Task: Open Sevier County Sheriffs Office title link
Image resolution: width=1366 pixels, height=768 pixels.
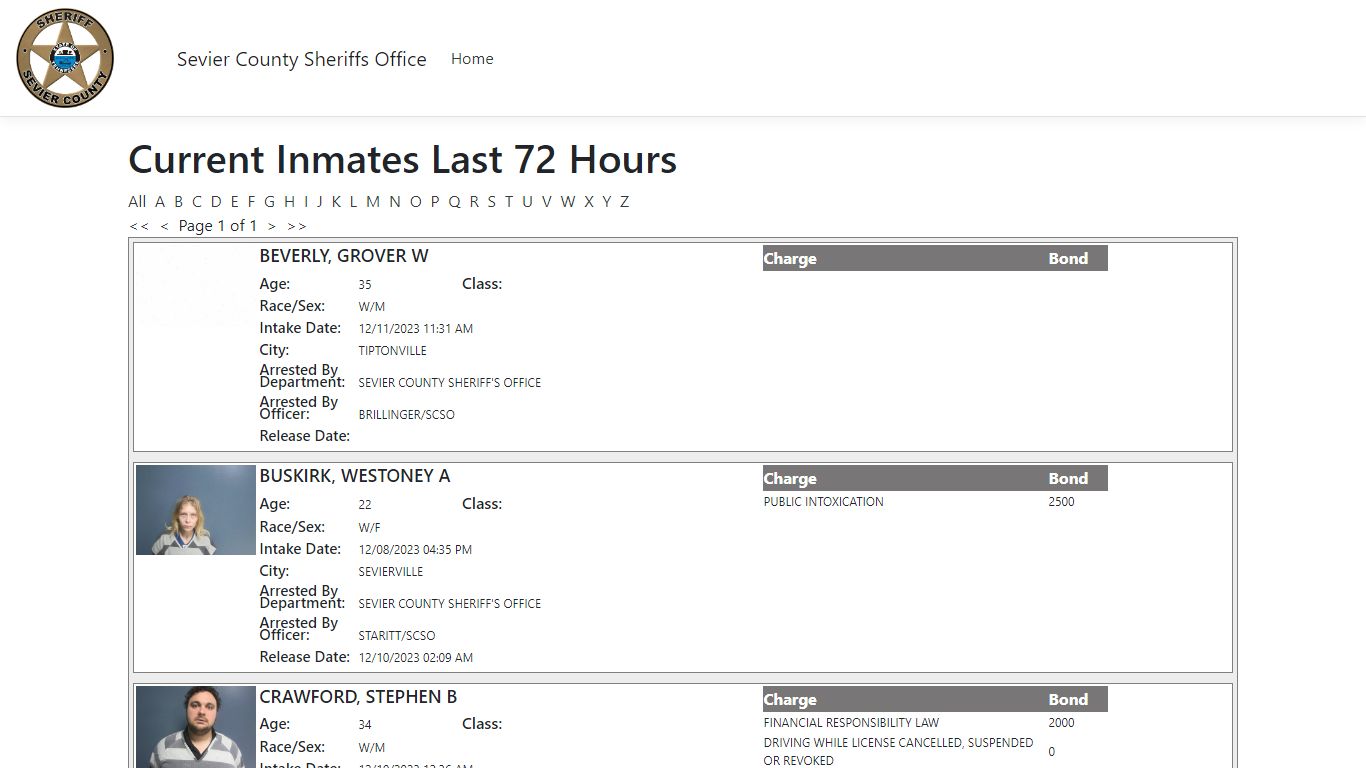Action: tap(302, 59)
